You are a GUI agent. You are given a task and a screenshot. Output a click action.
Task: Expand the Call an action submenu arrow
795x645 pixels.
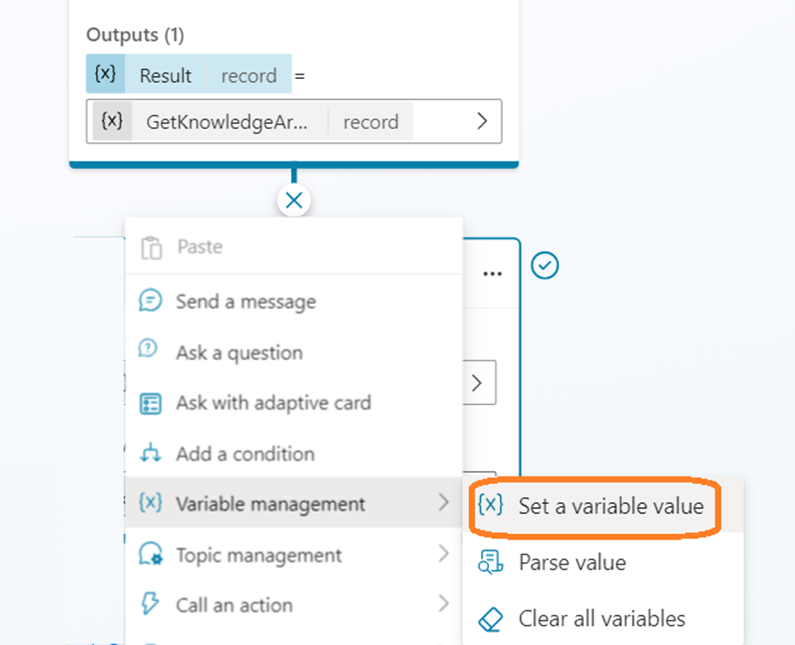[x=443, y=605]
